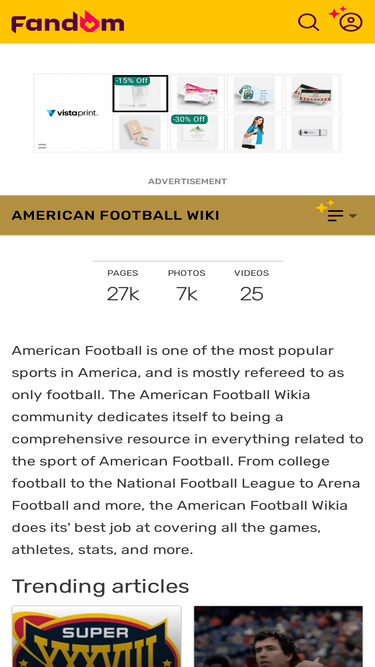Open the USB drive product ad thumbnail

(x=312, y=132)
